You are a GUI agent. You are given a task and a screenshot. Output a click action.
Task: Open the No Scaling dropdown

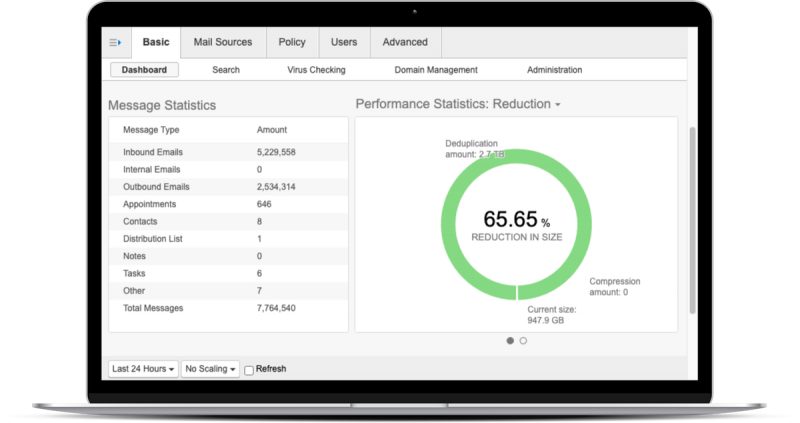(x=210, y=369)
